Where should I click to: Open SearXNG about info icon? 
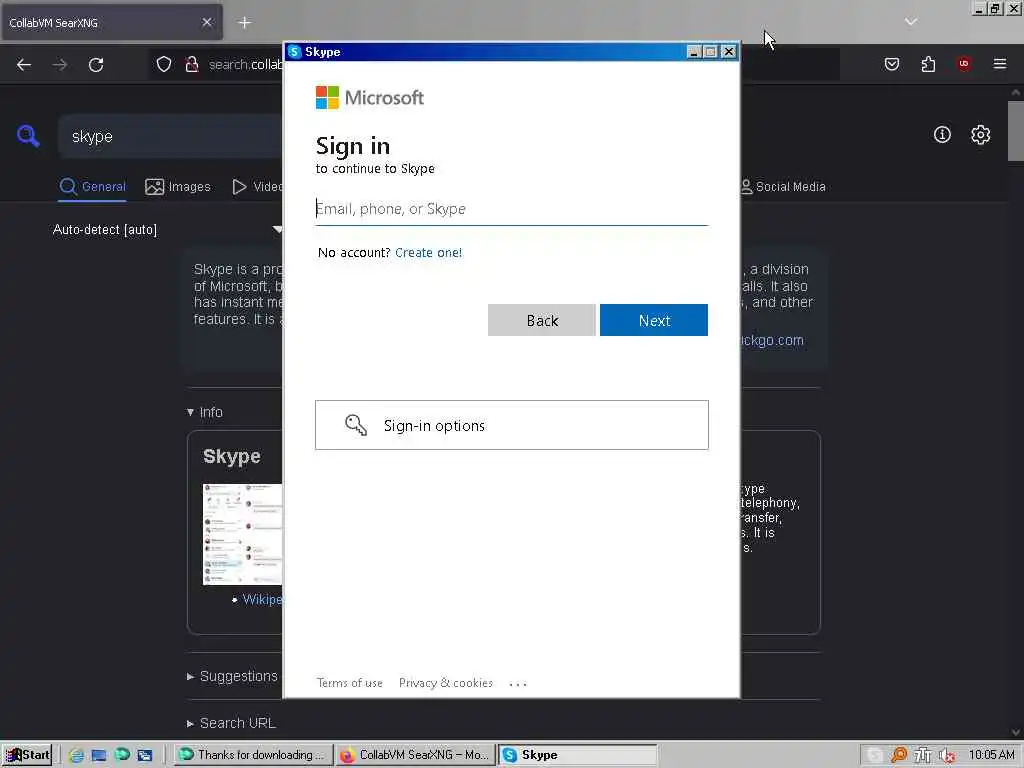(942, 135)
